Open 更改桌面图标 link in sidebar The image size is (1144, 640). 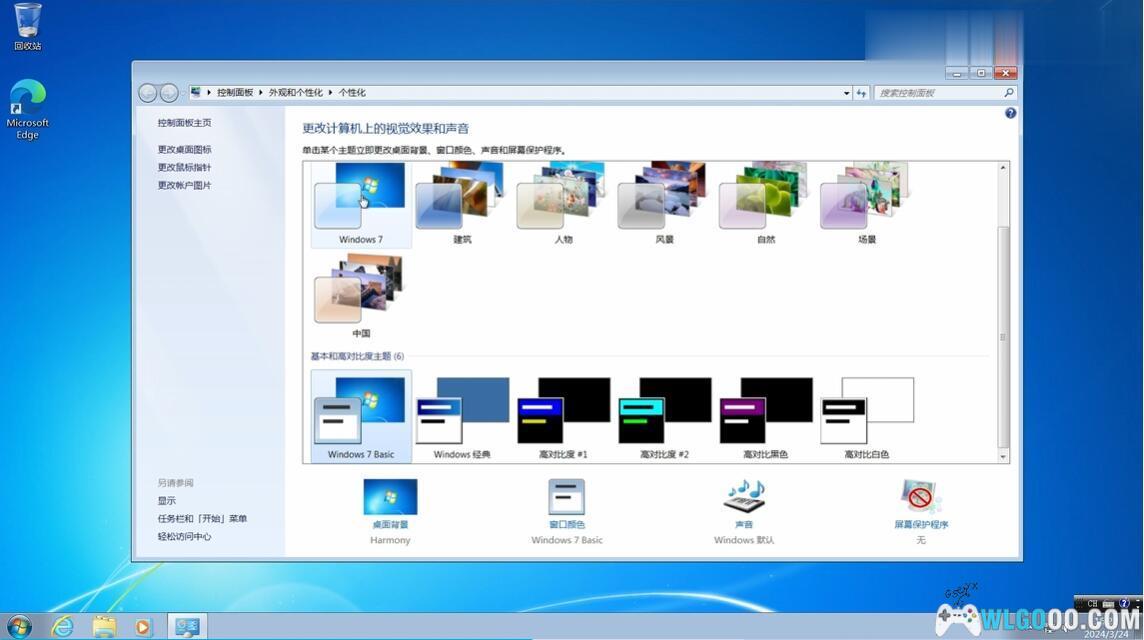pos(184,150)
